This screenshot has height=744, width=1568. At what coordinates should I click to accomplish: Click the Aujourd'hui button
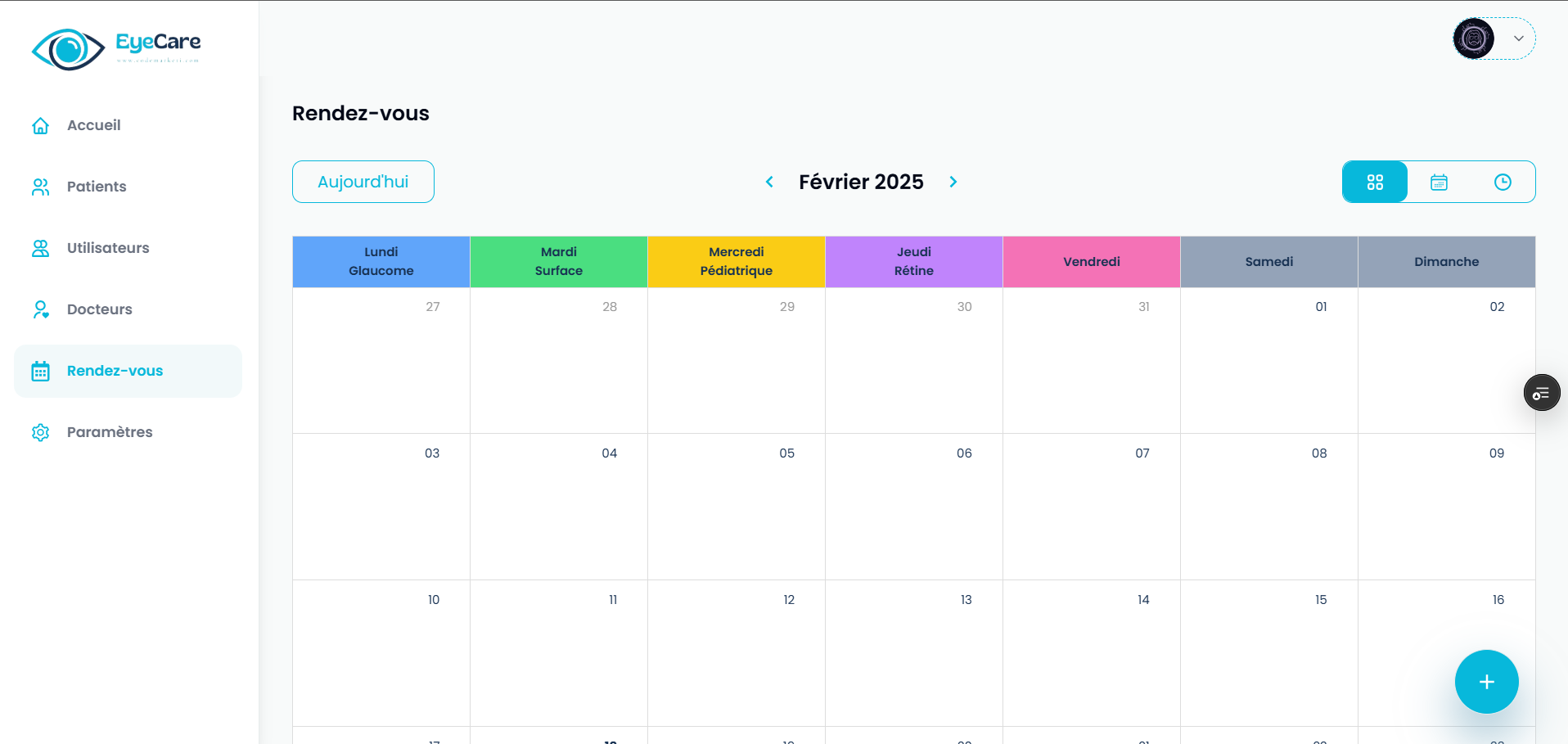click(363, 182)
